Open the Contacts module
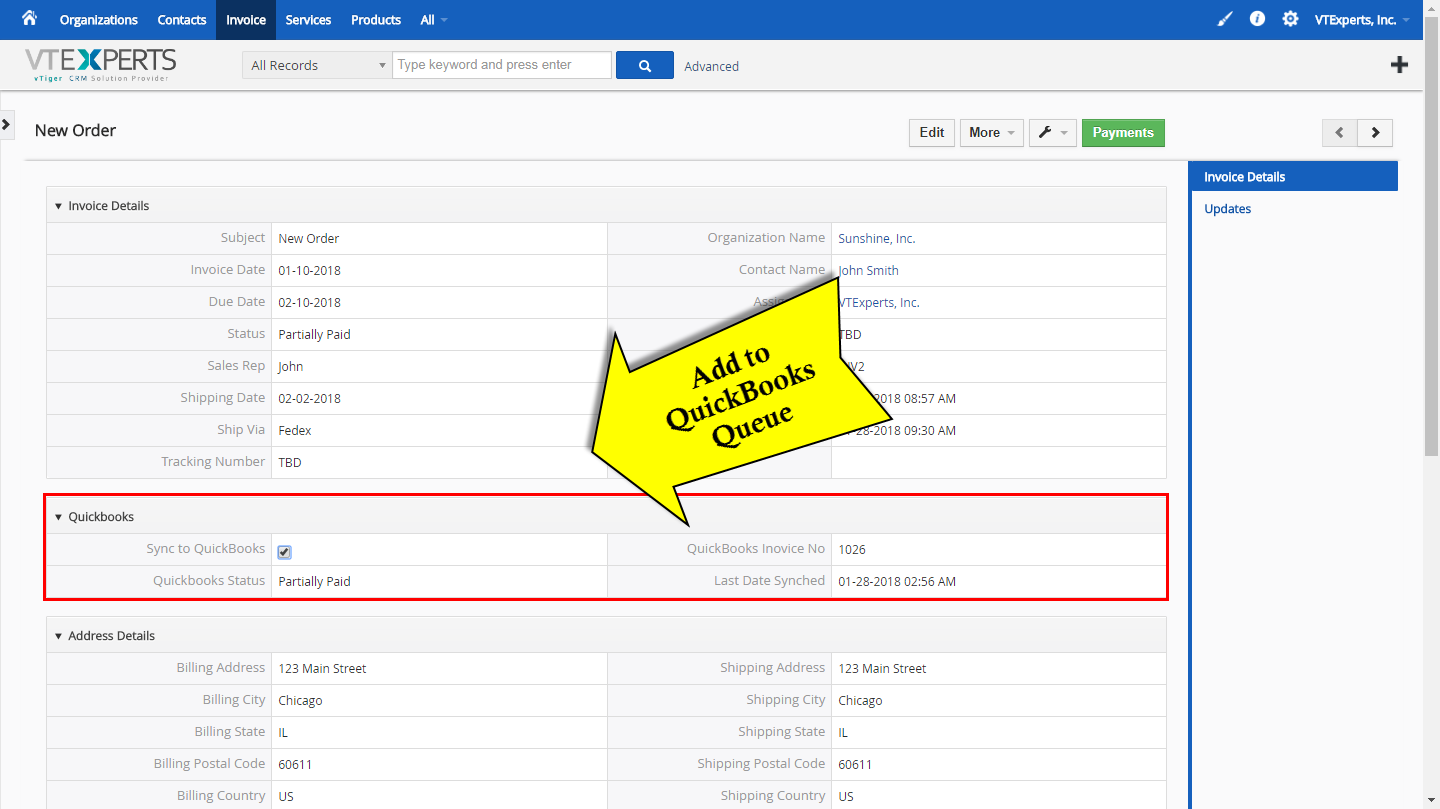 coord(182,20)
